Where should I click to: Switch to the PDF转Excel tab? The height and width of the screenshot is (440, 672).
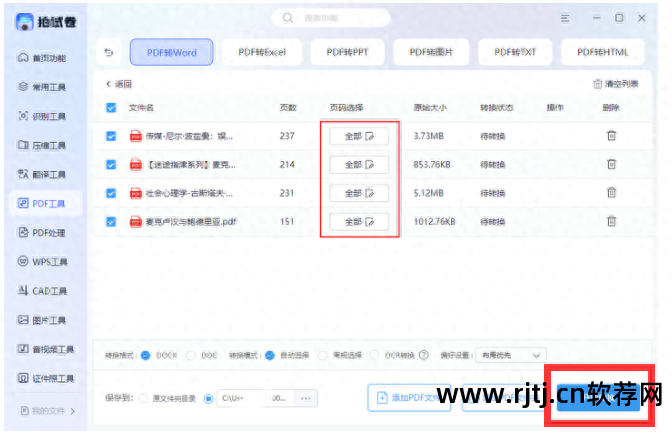point(262,52)
